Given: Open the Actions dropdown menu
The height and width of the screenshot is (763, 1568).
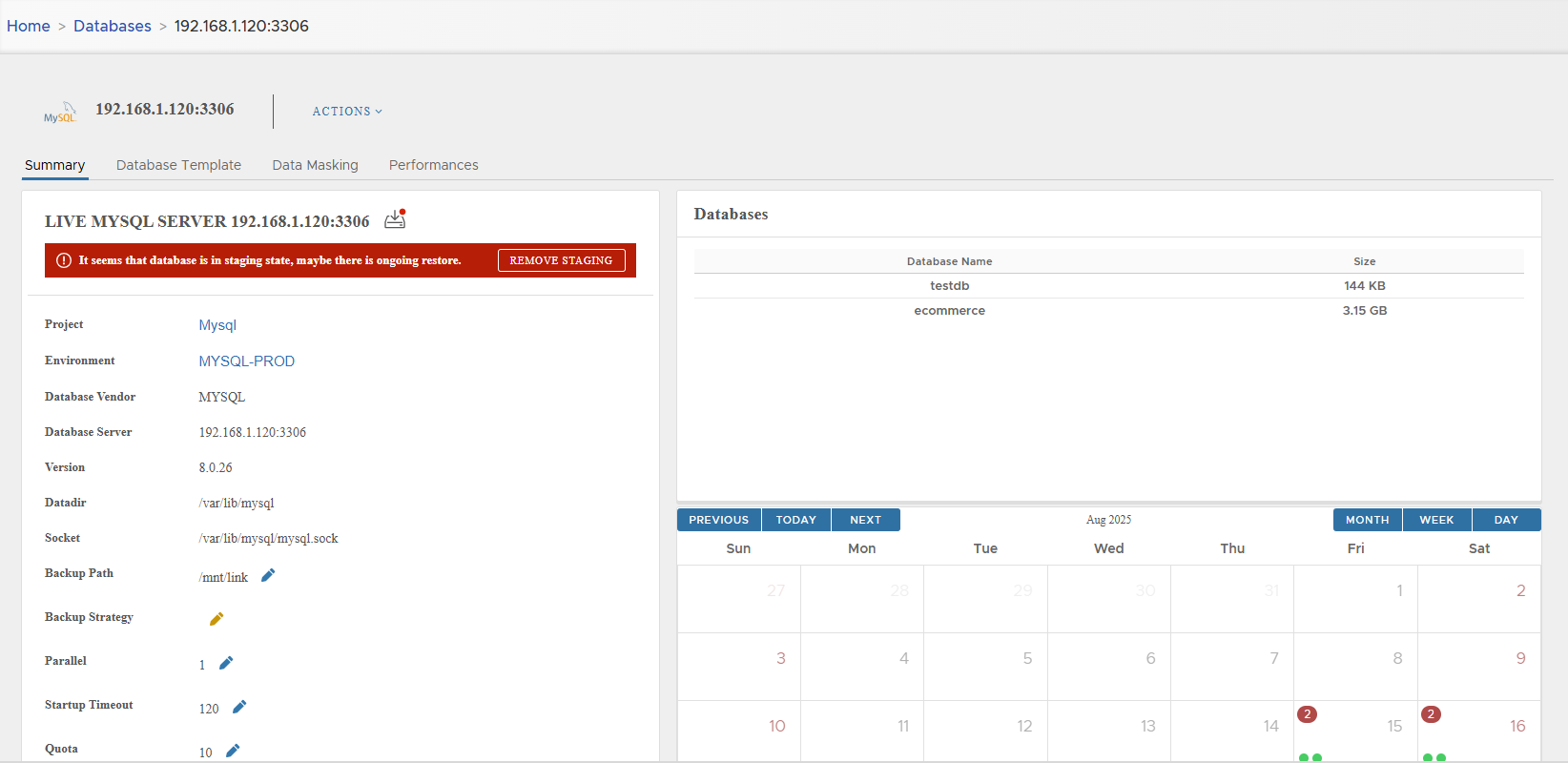Looking at the screenshot, I should tap(347, 112).
